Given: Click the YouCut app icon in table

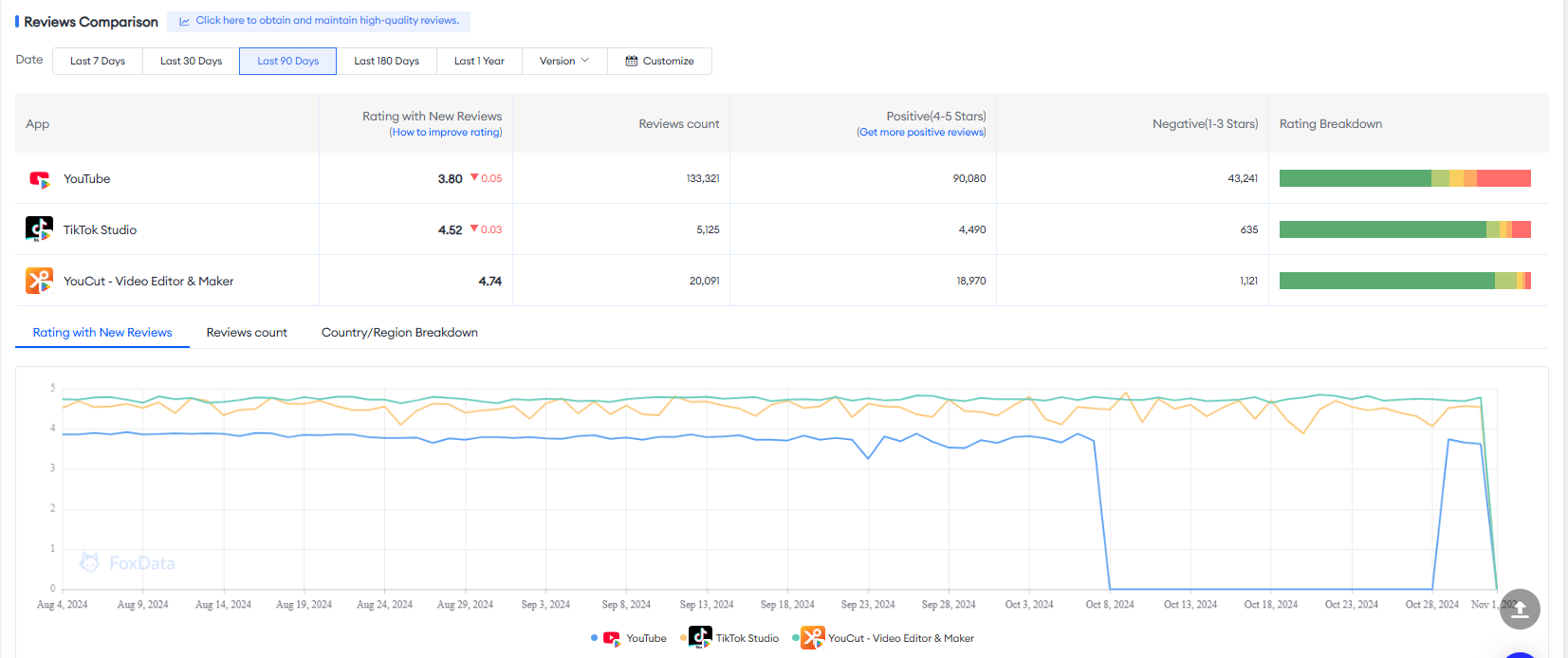Looking at the screenshot, I should (39, 281).
